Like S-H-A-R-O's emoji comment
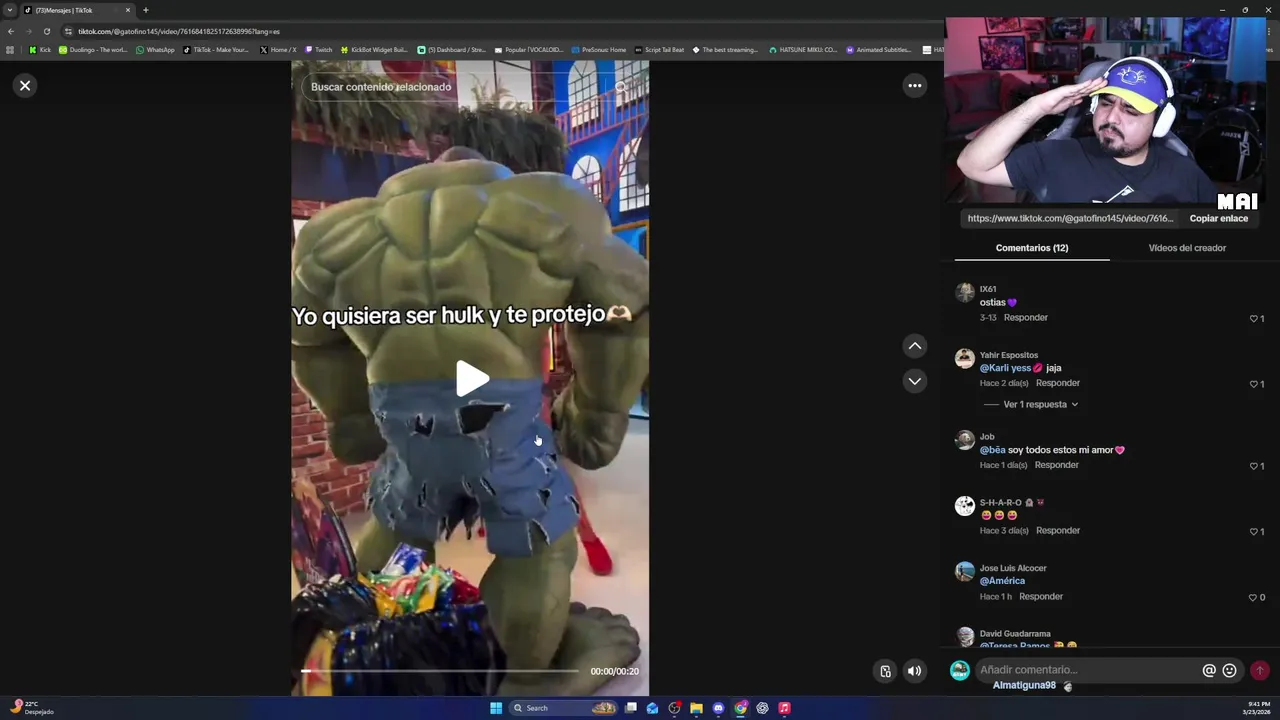This screenshot has width=1280, height=720. tap(1254, 532)
